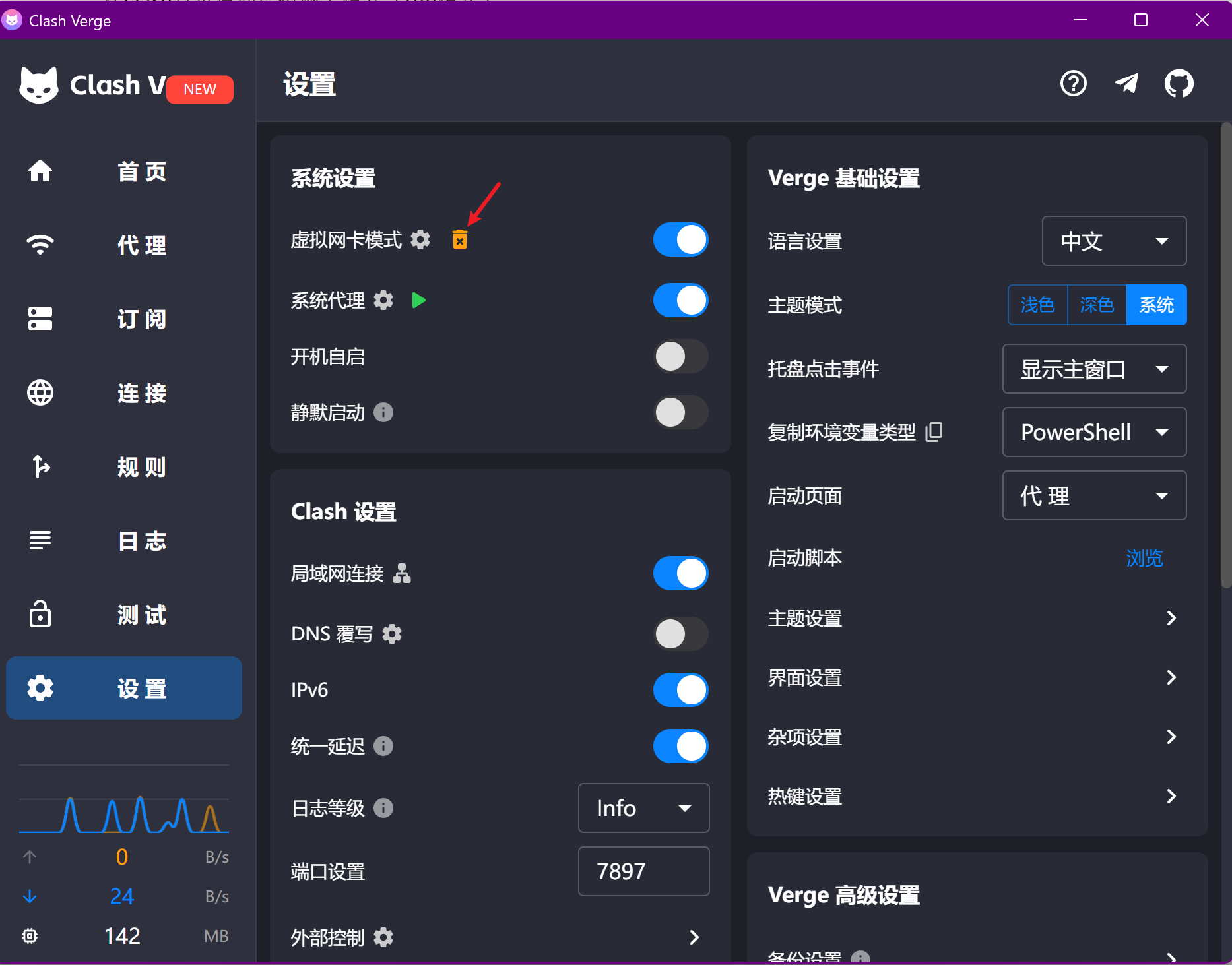Open the gear settings next to 系统代理
Screen dimensions: 1232x965
(x=383, y=301)
